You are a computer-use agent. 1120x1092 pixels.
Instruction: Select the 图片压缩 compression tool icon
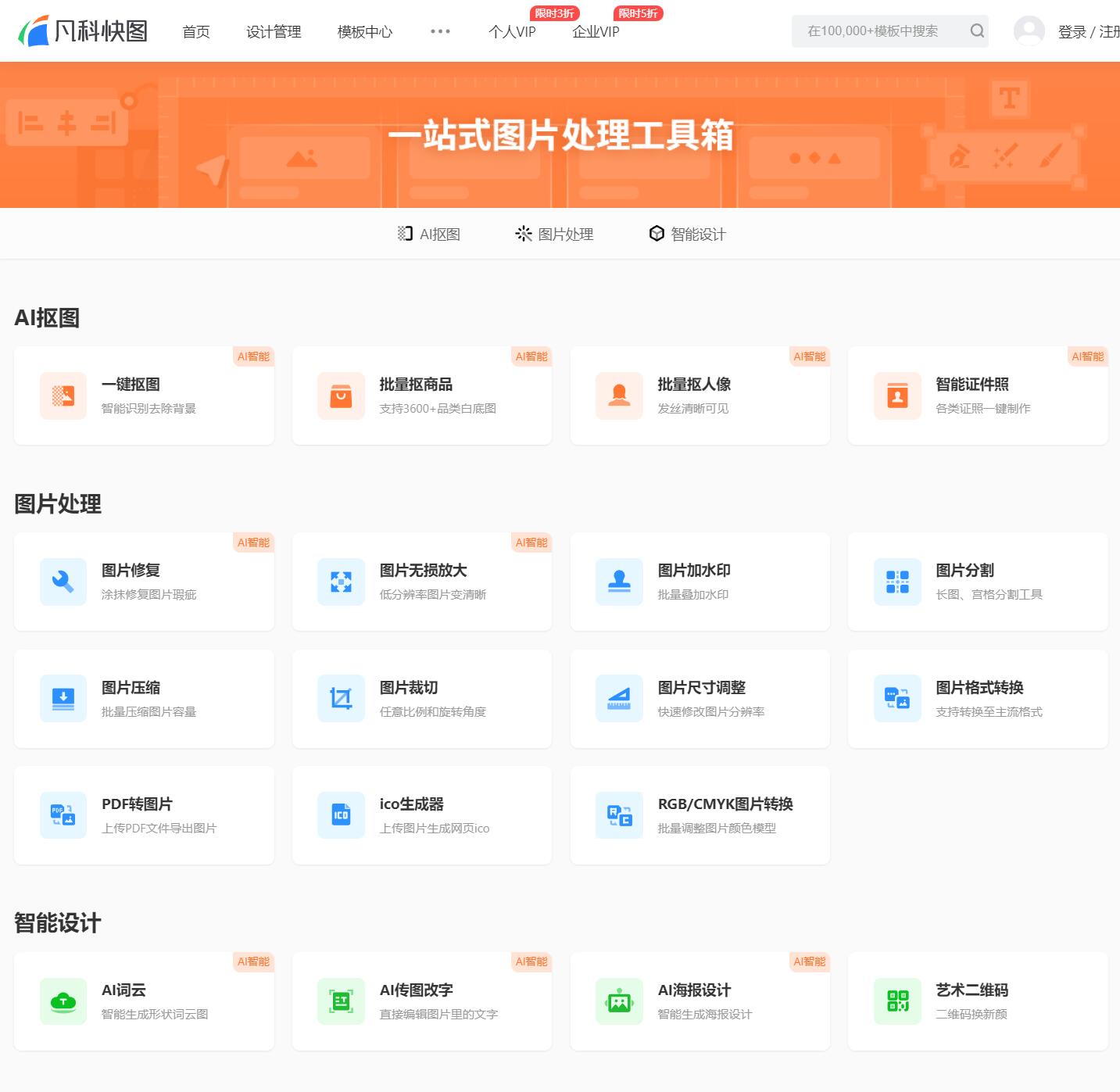(x=63, y=698)
